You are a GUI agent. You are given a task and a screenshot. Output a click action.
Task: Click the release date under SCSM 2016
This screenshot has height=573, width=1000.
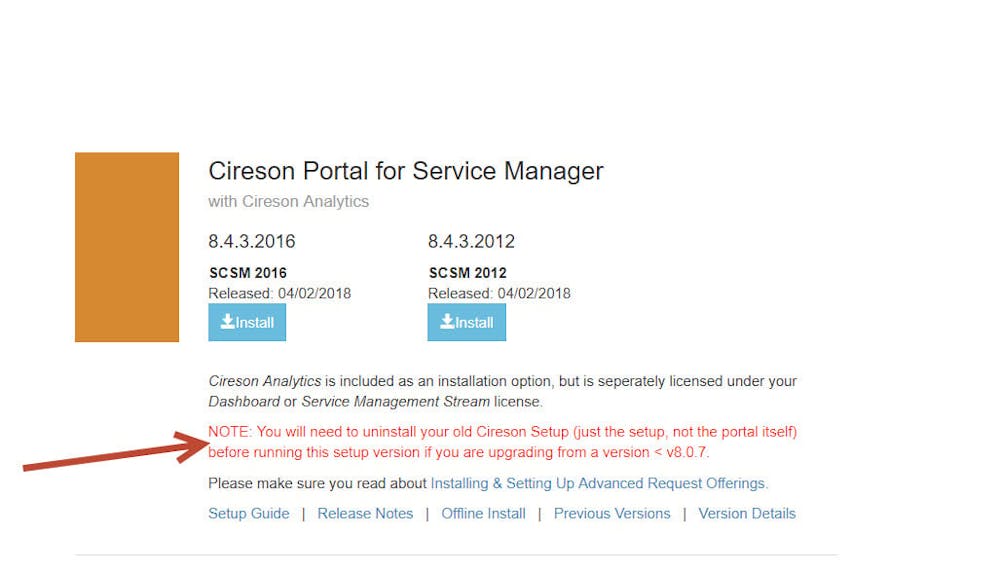[x=279, y=293]
